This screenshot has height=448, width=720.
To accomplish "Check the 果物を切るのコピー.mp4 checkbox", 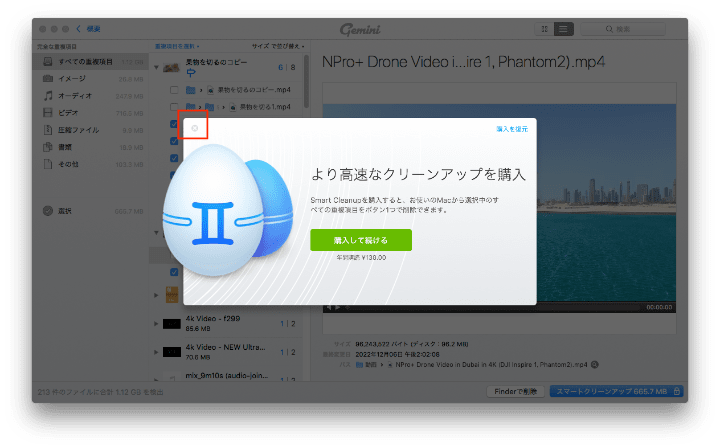I will tap(174, 90).
